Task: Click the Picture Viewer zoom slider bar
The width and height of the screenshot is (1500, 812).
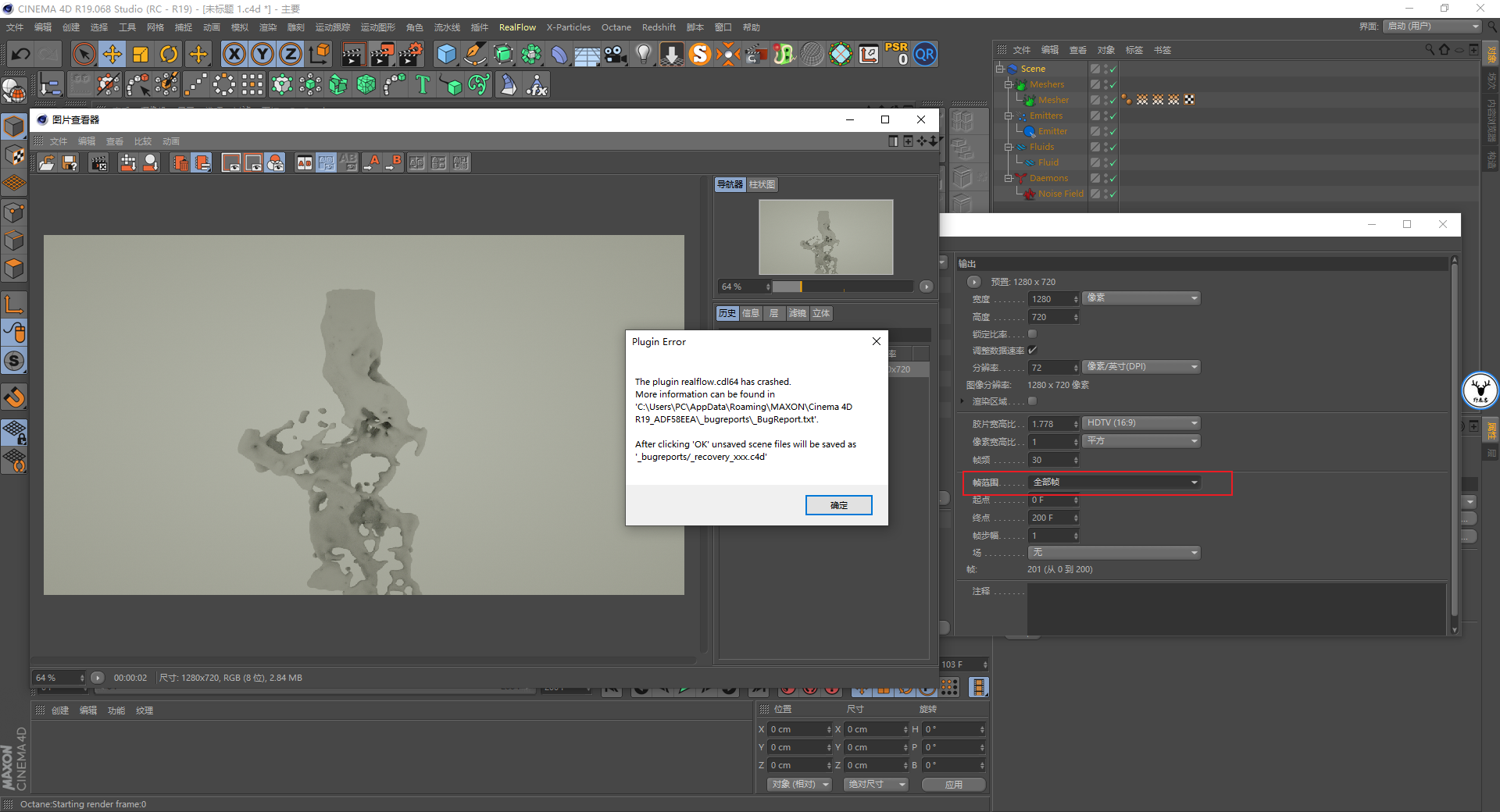Action: point(842,287)
